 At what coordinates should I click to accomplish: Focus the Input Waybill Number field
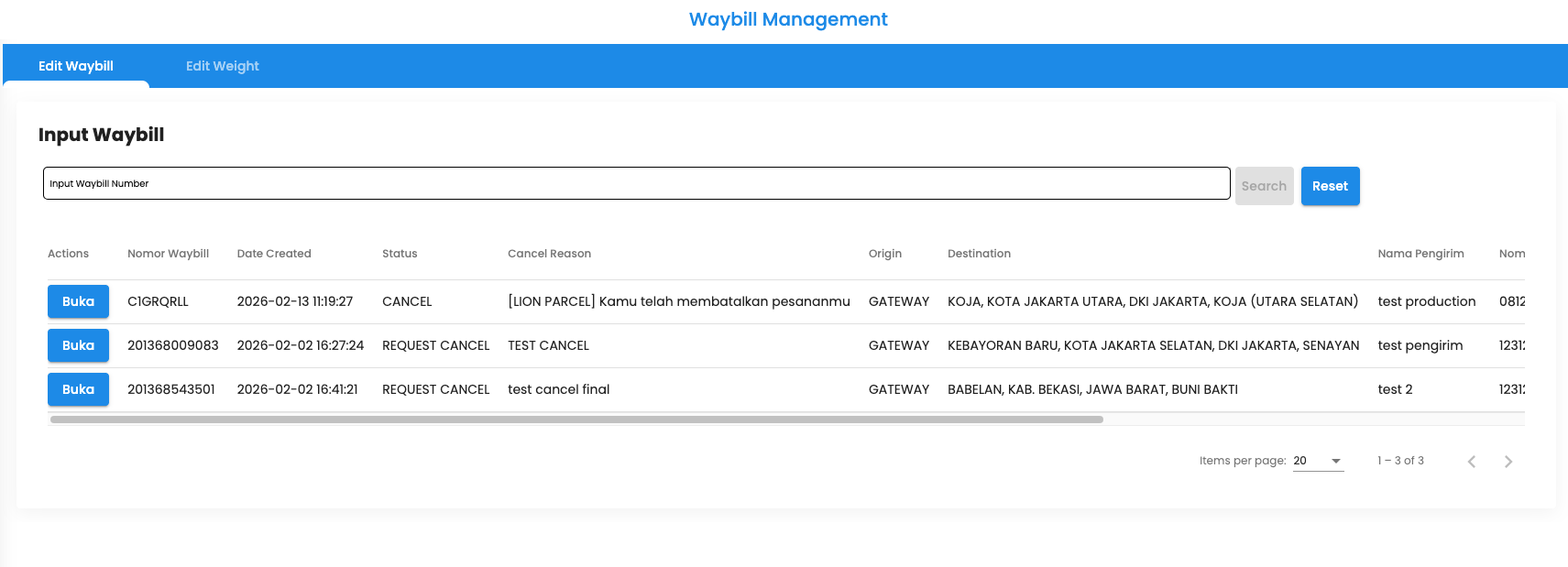[x=636, y=183]
